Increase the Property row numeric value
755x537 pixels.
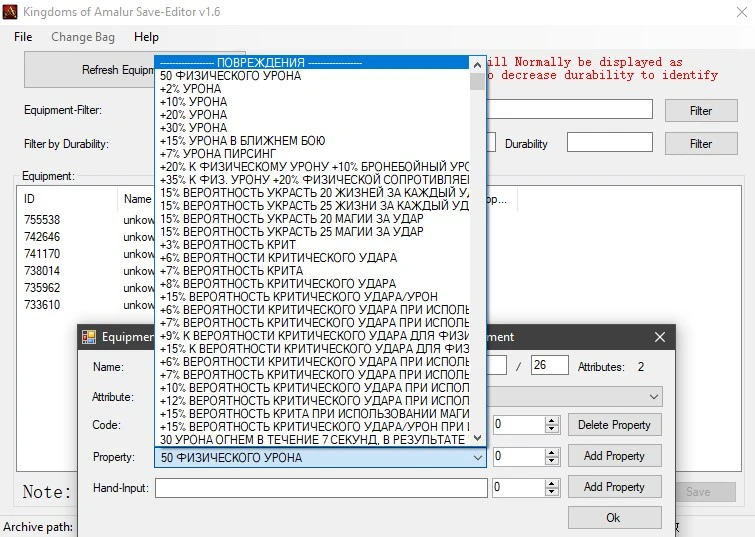coord(552,452)
